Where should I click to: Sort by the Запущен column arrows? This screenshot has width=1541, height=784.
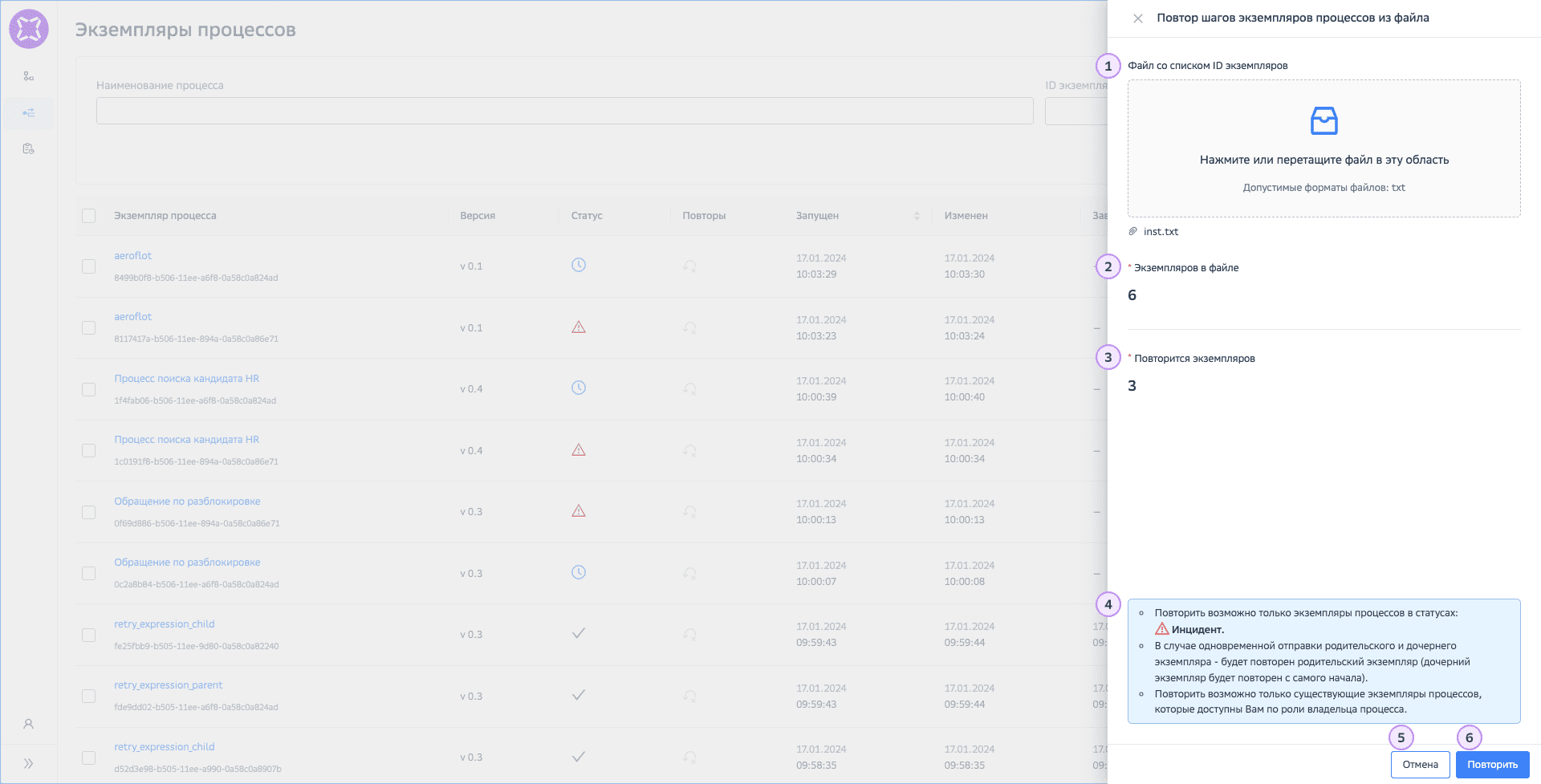(917, 216)
